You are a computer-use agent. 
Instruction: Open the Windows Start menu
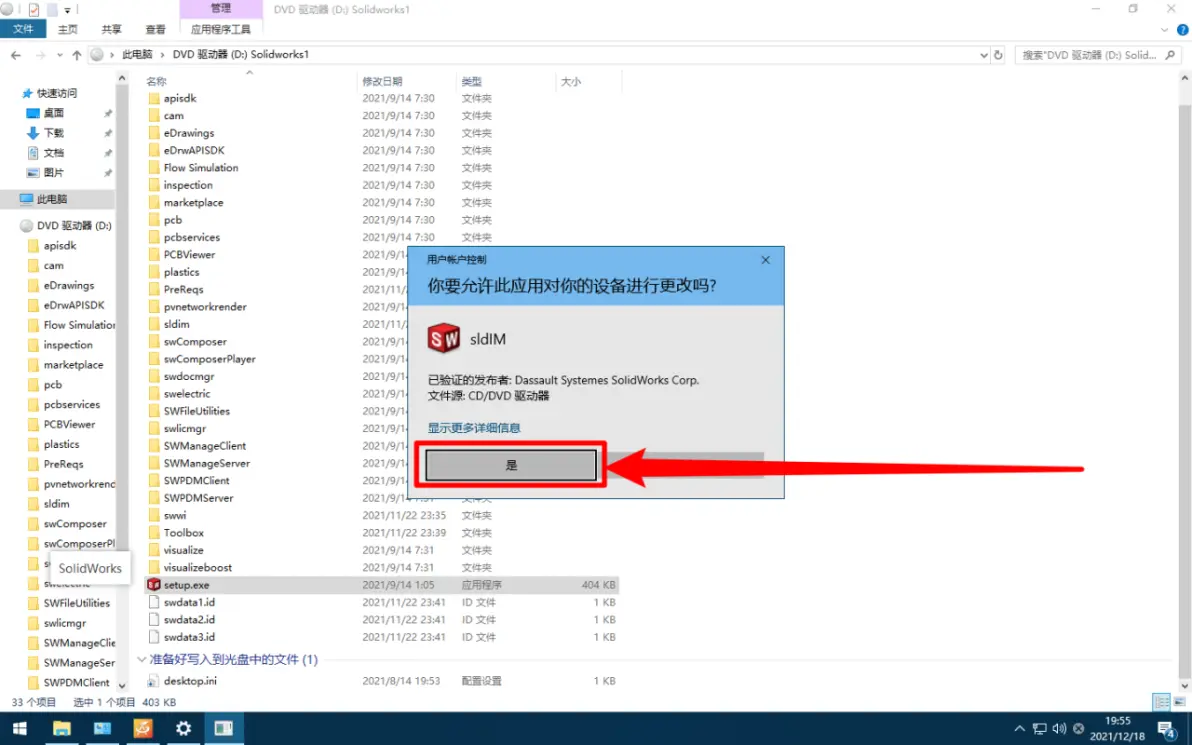click(20, 729)
